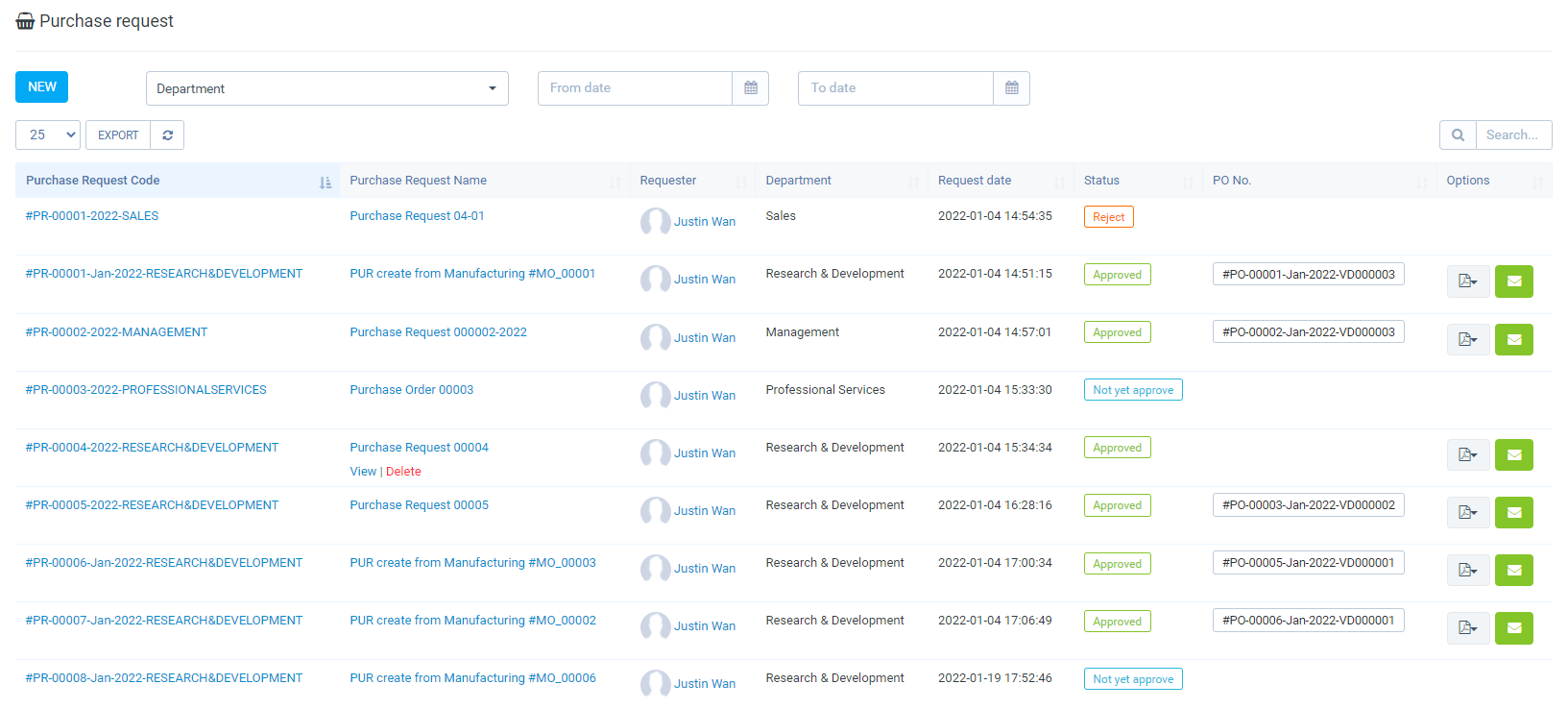Open #PR-00003-2022-PROFESSIONALSERVICES request link

click(146, 390)
